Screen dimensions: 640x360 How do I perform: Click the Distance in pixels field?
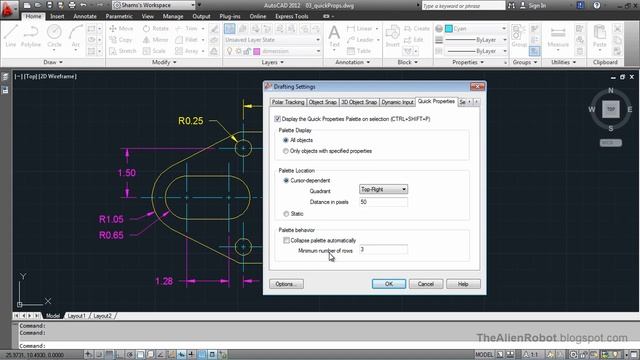coord(383,202)
